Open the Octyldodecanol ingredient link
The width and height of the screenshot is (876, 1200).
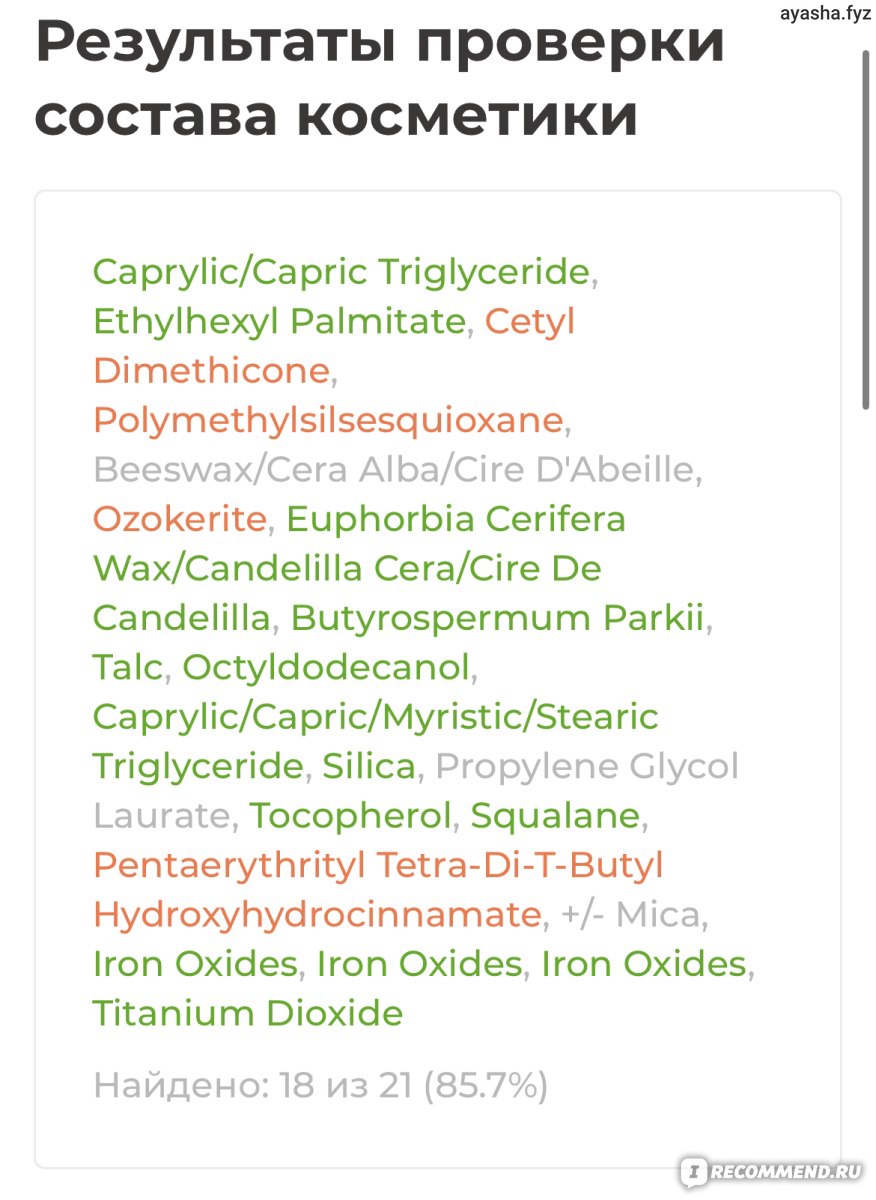coord(326,668)
